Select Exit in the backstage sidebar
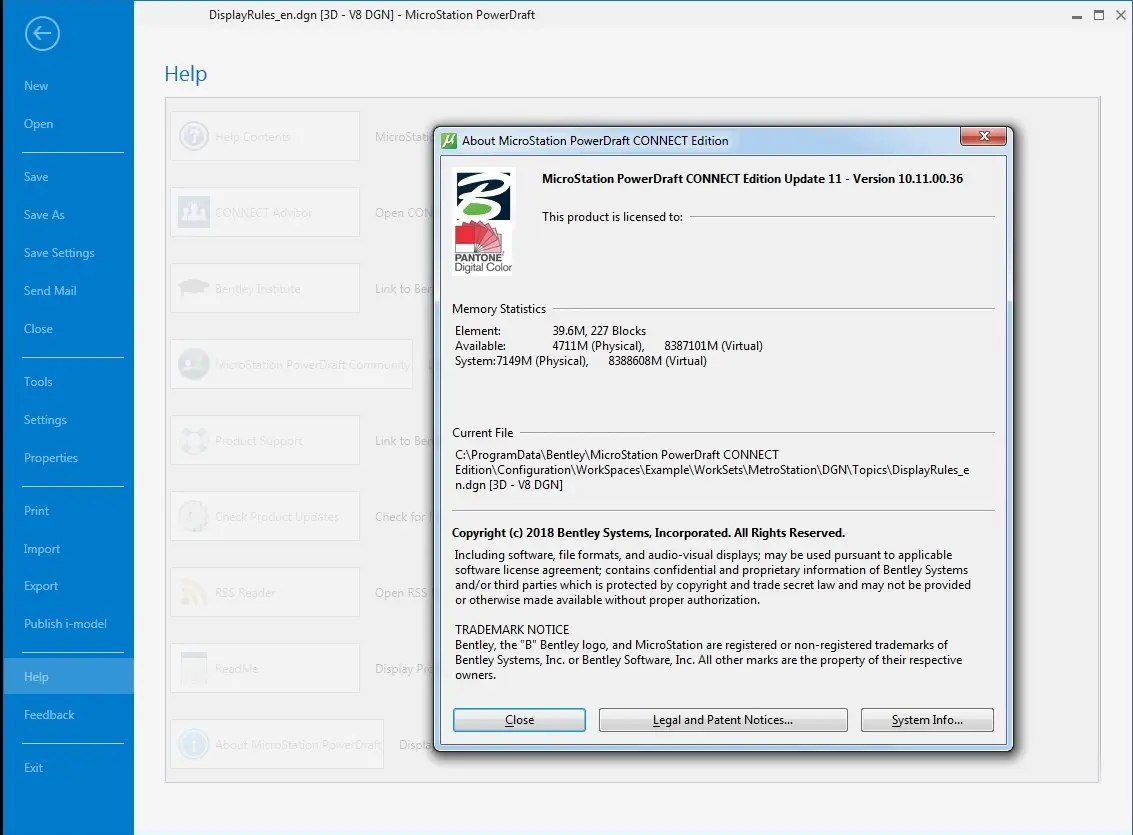This screenshot has width=1133, height=835. pyautogui.click(x=33, y=768)
